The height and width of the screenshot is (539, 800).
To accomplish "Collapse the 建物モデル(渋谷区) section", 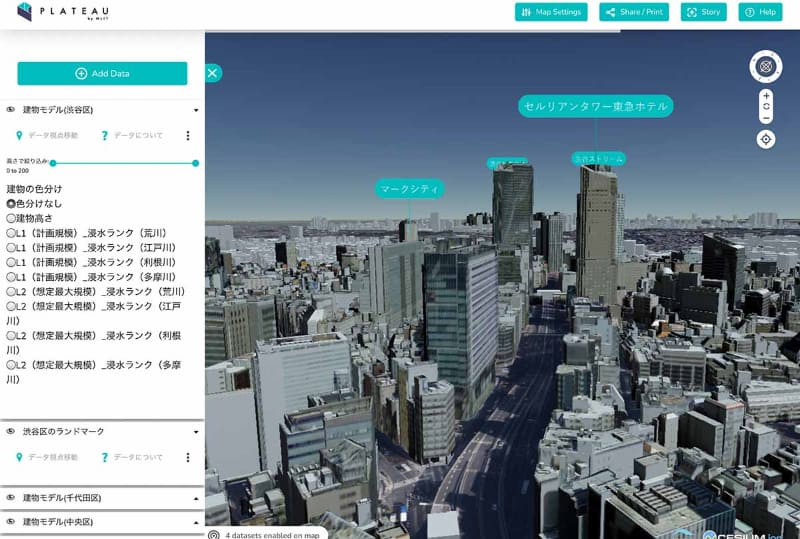I will tap(196, 110).
